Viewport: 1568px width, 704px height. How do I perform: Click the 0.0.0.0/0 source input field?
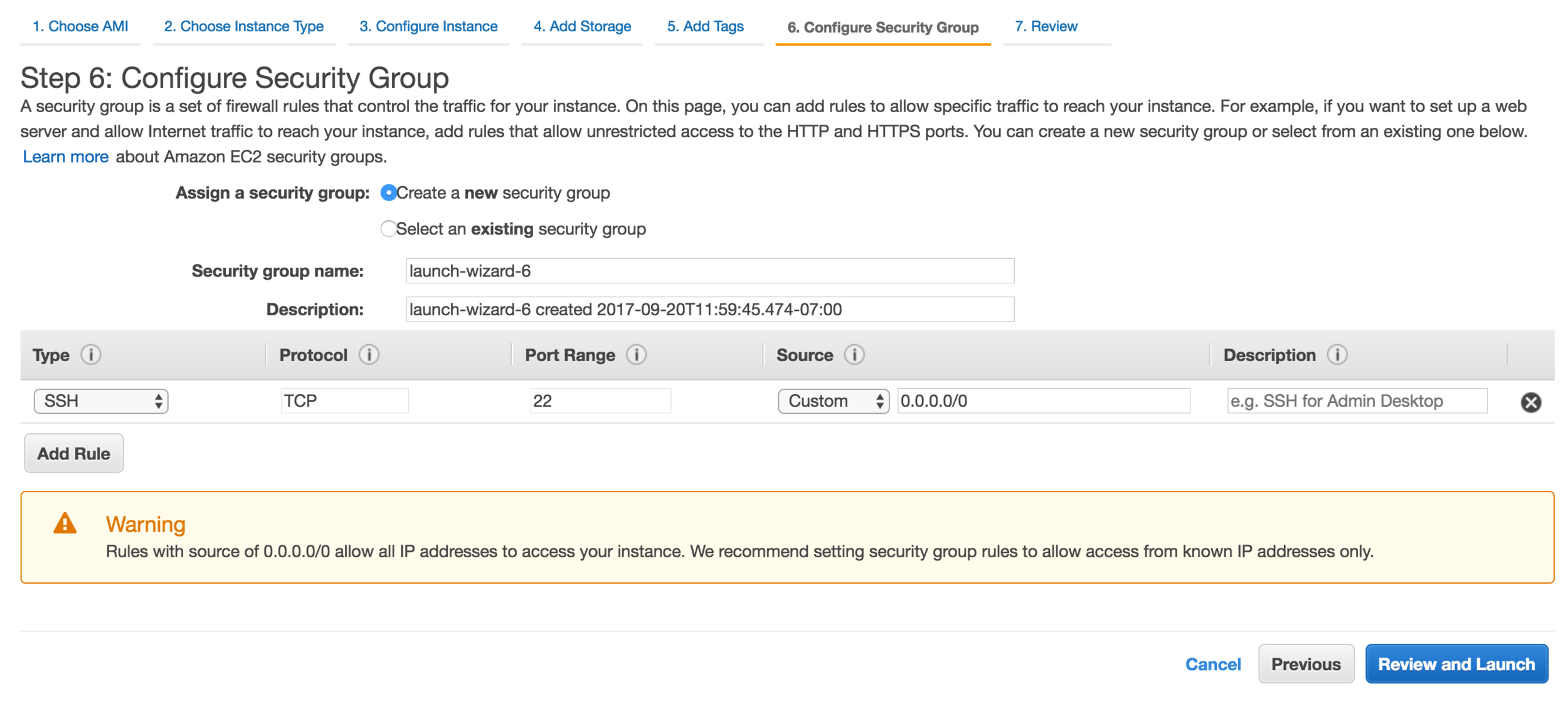coord(1043,401)
